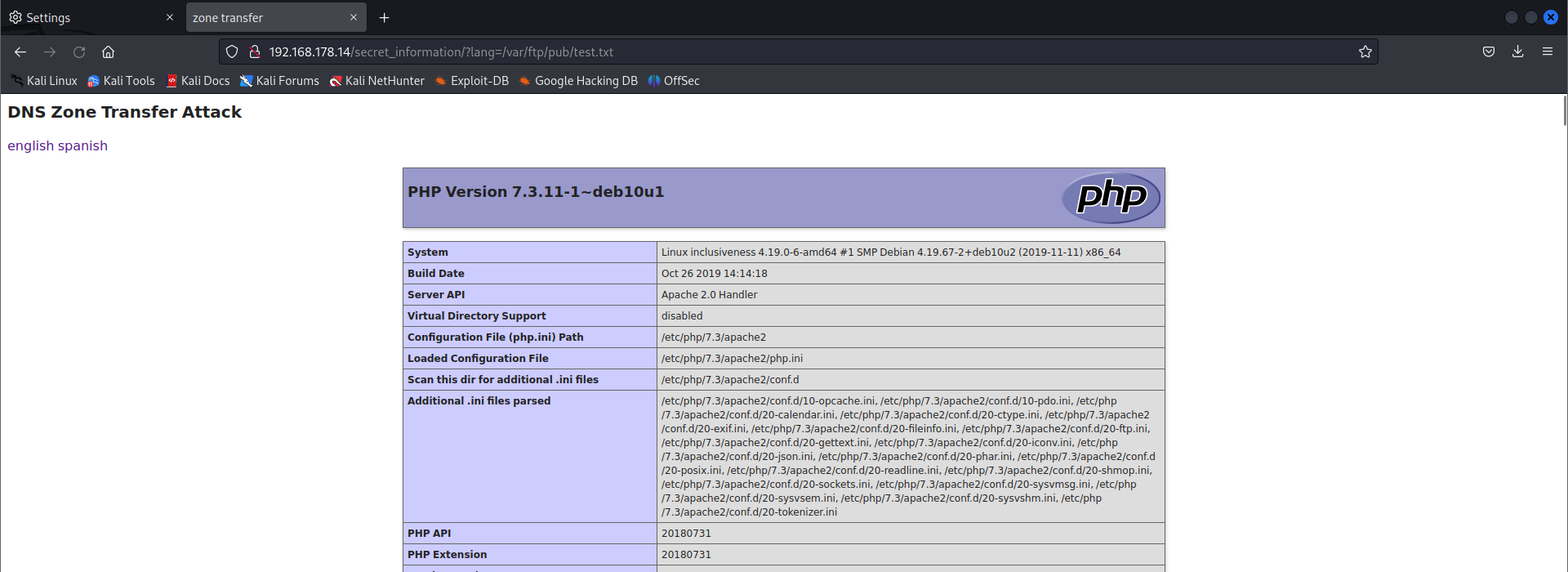The image size is (1568, 572).
Task: Open the Kali Tools bookmark
Action: tap(121, 81)
